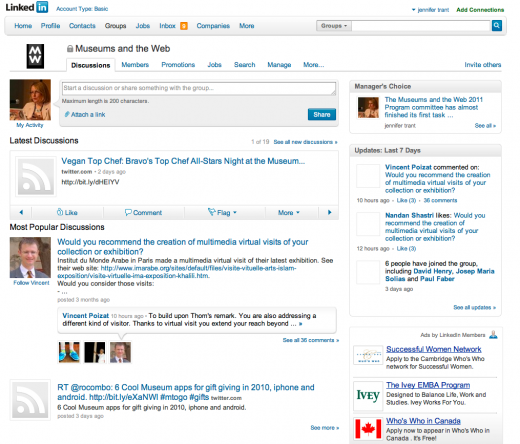Screen dimensions: 520x444
Task: Click 36 comments link in updates
Action: tap(440, 200)
